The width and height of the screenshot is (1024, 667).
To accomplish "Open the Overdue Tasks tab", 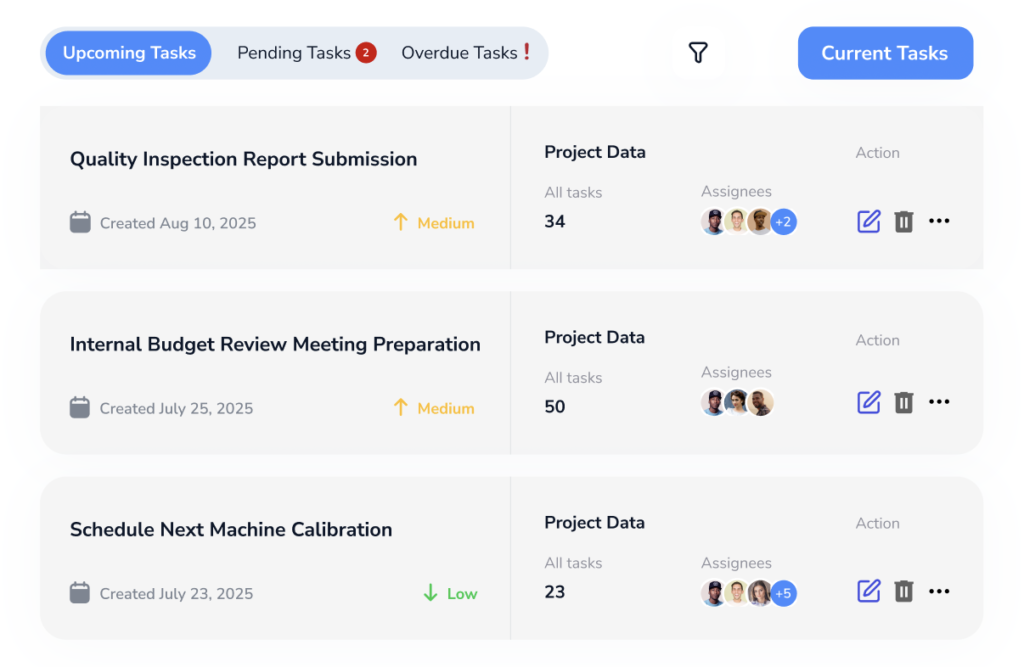I will click(460, 53).
